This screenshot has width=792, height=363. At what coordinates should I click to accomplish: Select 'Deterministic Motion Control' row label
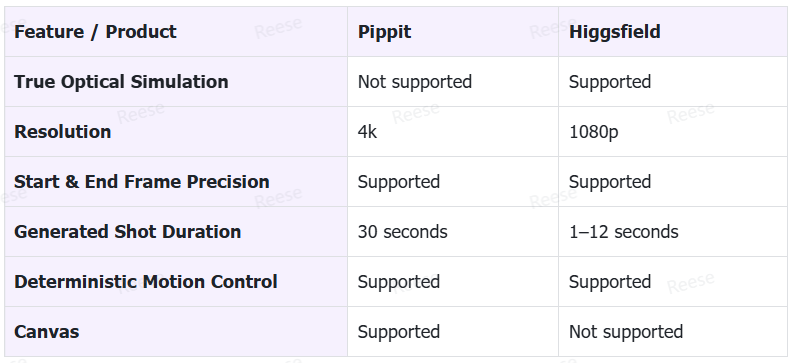[x=146, y=282]
